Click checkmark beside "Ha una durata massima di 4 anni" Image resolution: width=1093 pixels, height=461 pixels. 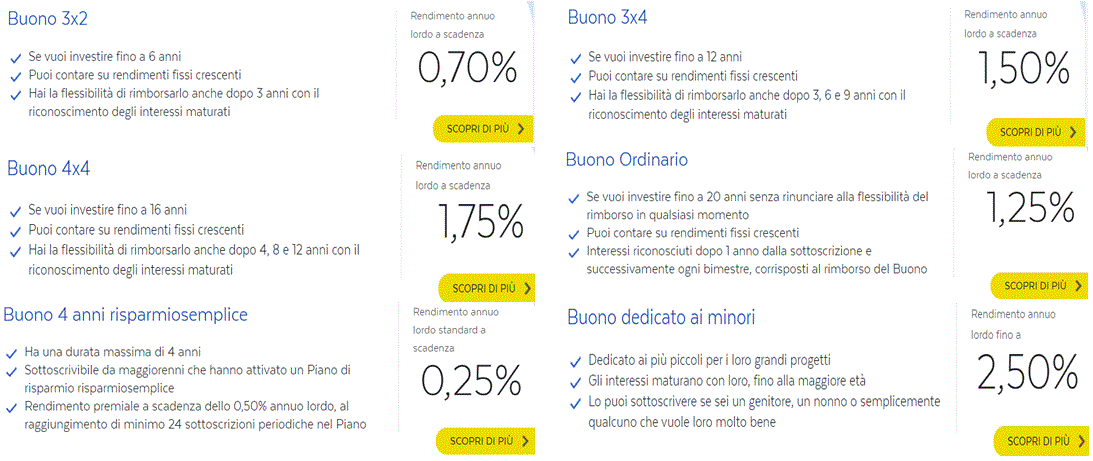(11, 352)
